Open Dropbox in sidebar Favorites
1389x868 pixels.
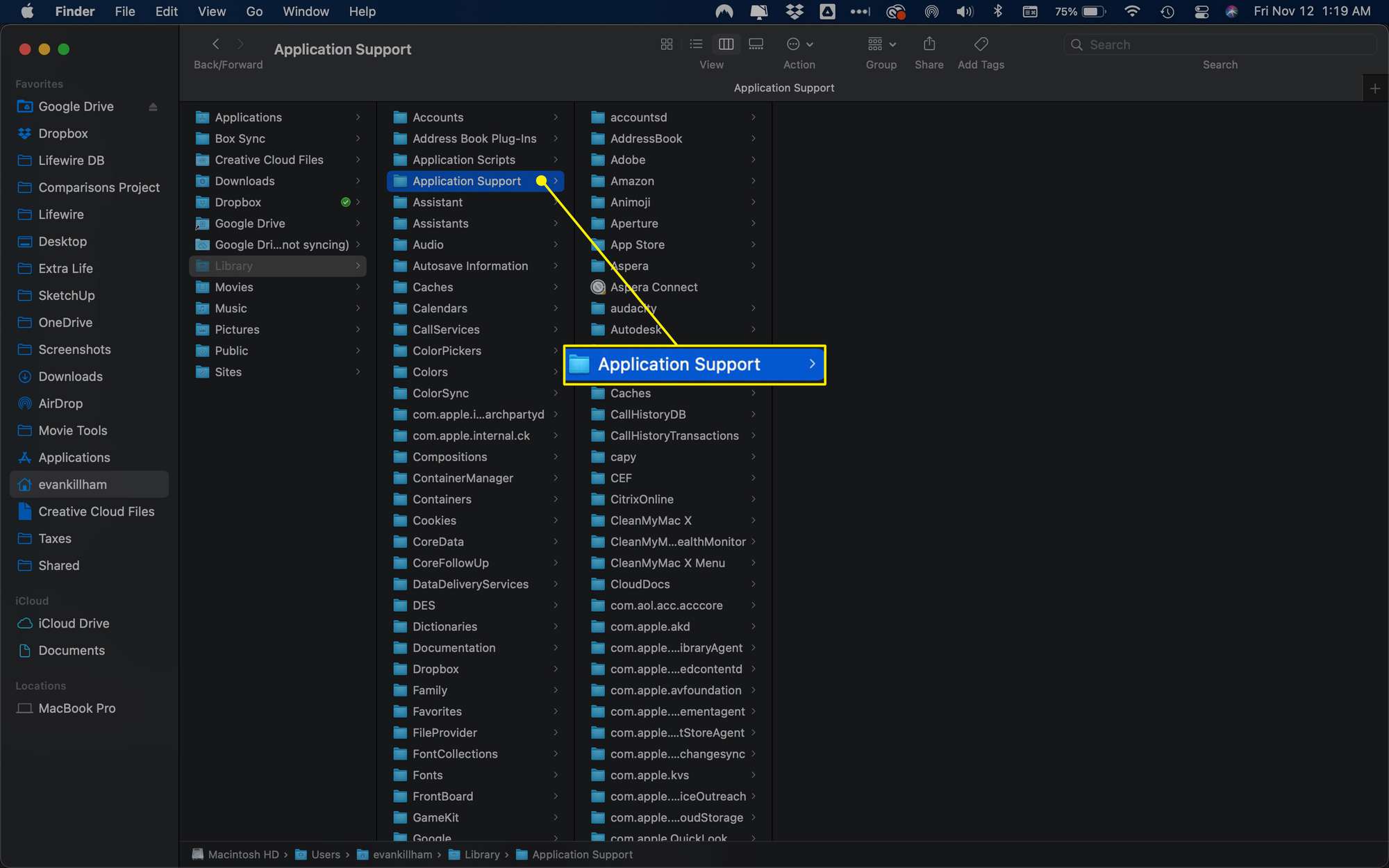[x=63, y=133]
